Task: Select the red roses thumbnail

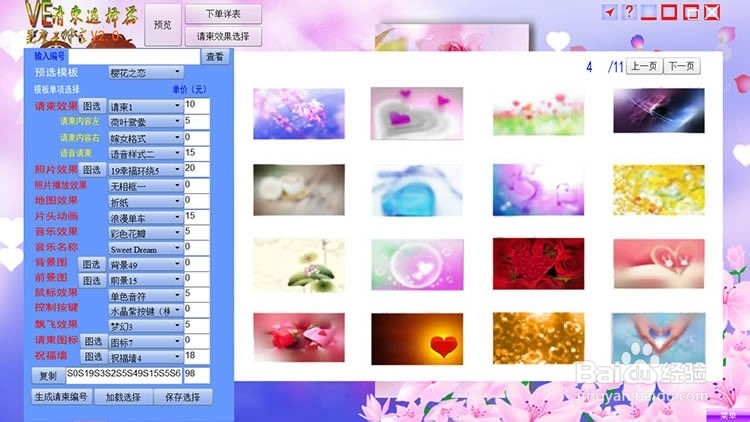Action: coord(539,264)
